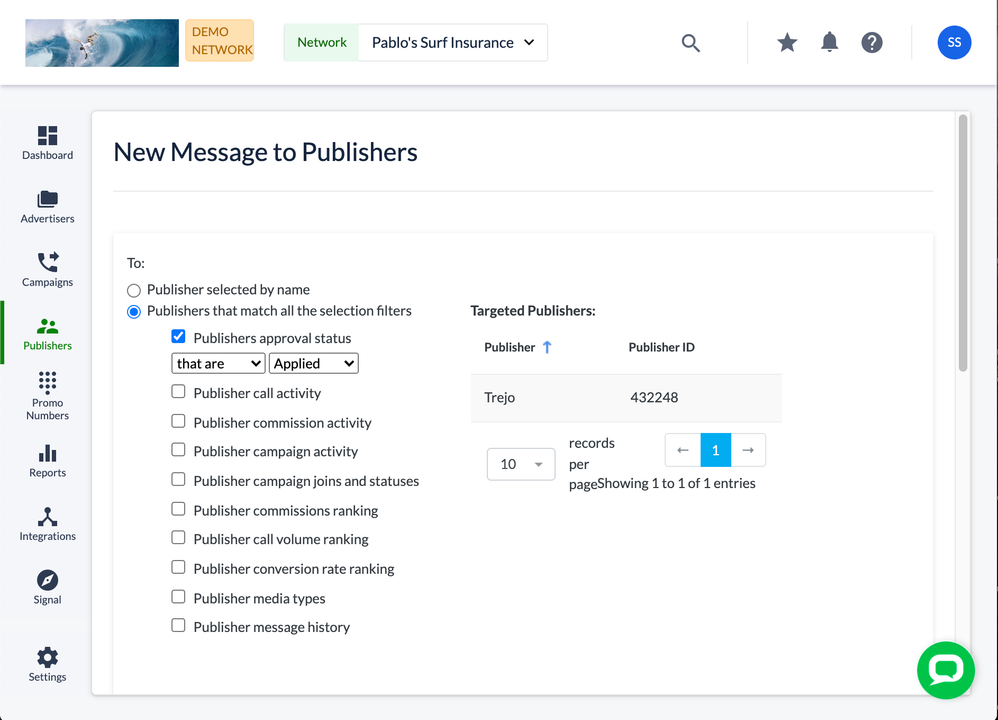Expand the Applied status dropdown

point(313,364)
